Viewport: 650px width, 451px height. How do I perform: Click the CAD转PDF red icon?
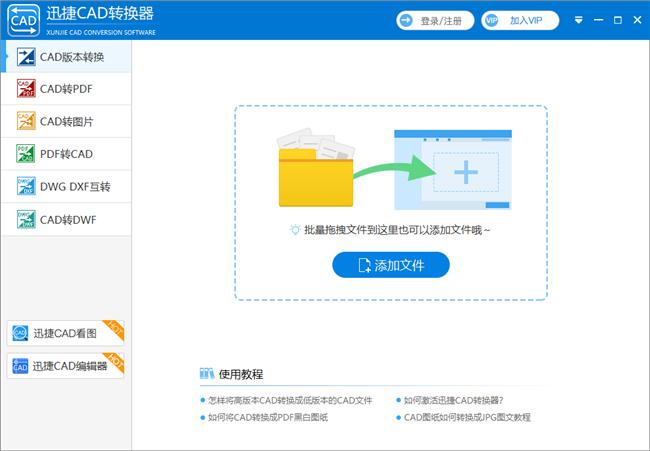tap(26, 88)
